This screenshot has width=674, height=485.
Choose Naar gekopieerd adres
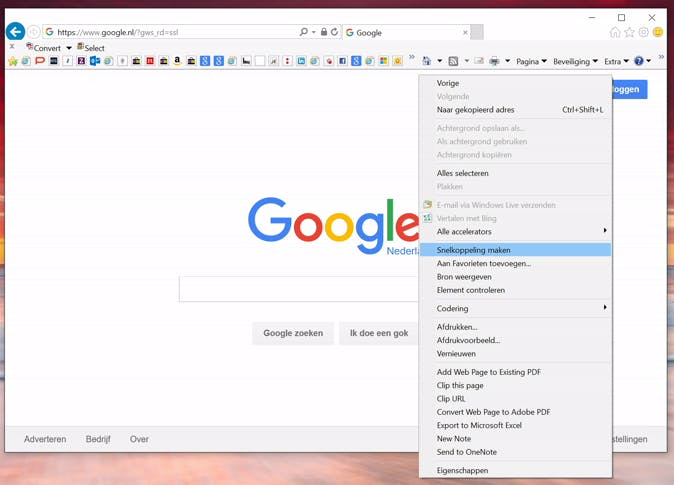point(515,110)
